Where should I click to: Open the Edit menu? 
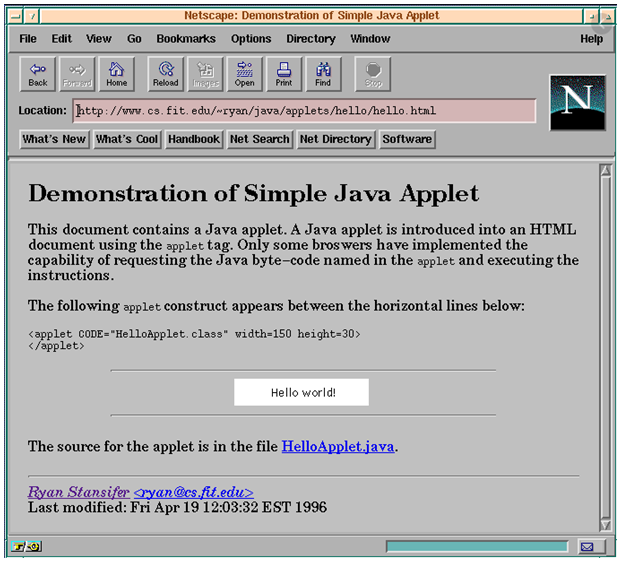(62, 39)
